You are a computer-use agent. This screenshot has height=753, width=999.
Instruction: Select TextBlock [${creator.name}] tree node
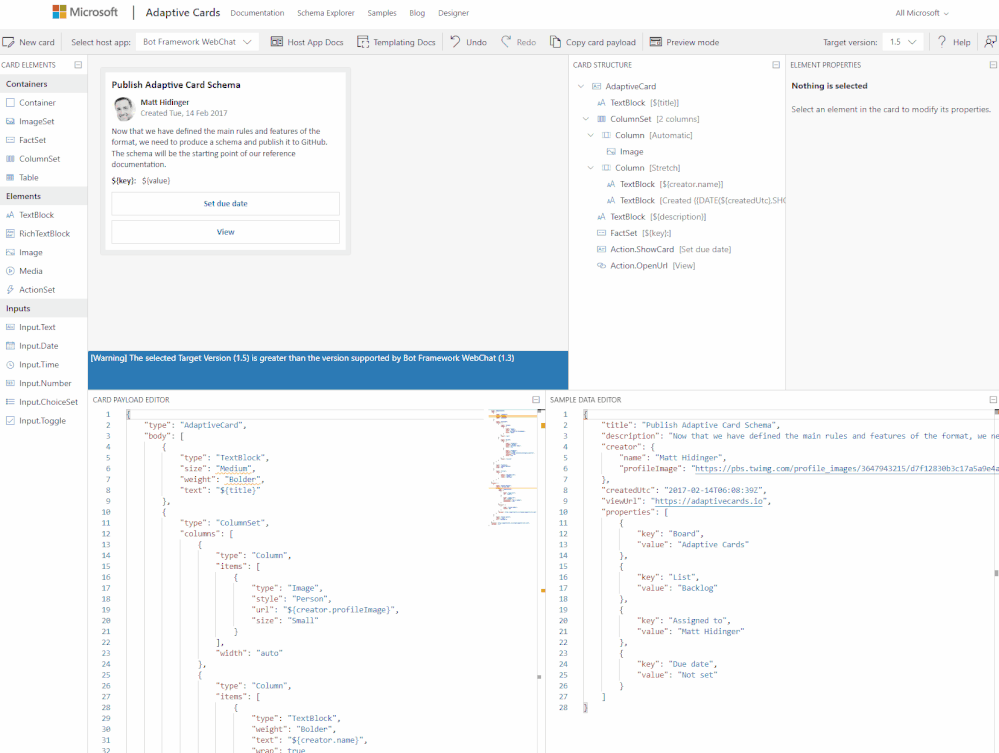click(x=665, y=184)
